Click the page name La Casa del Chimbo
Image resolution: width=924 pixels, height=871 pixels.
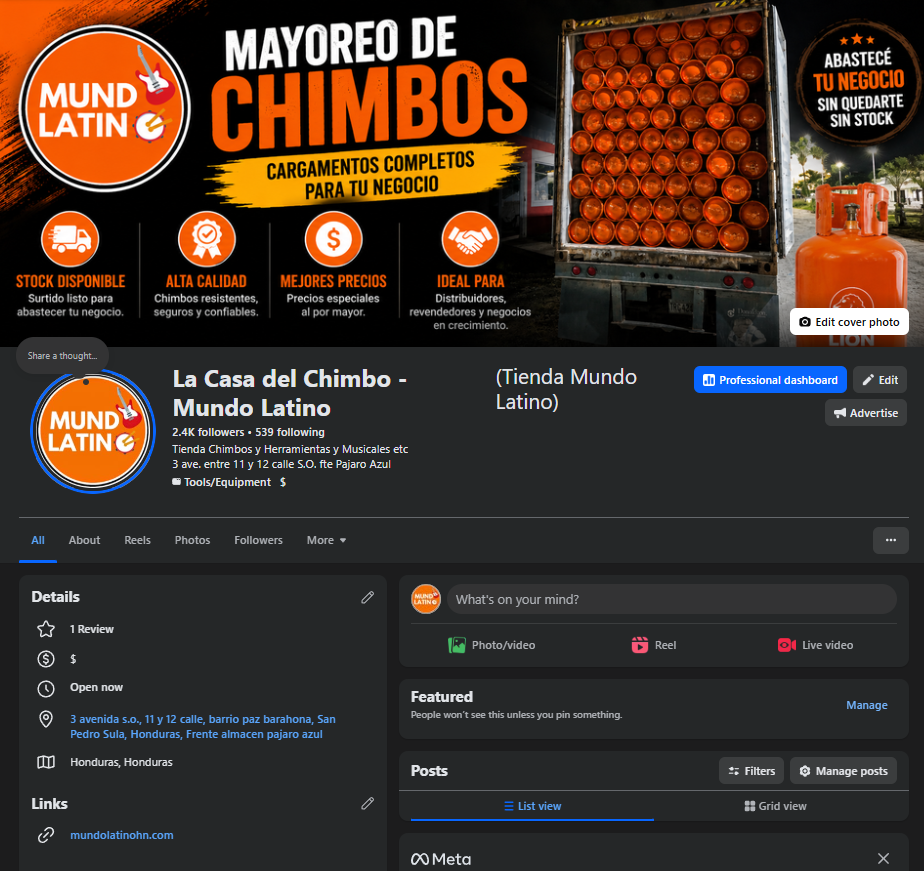[x=289, y=393]
